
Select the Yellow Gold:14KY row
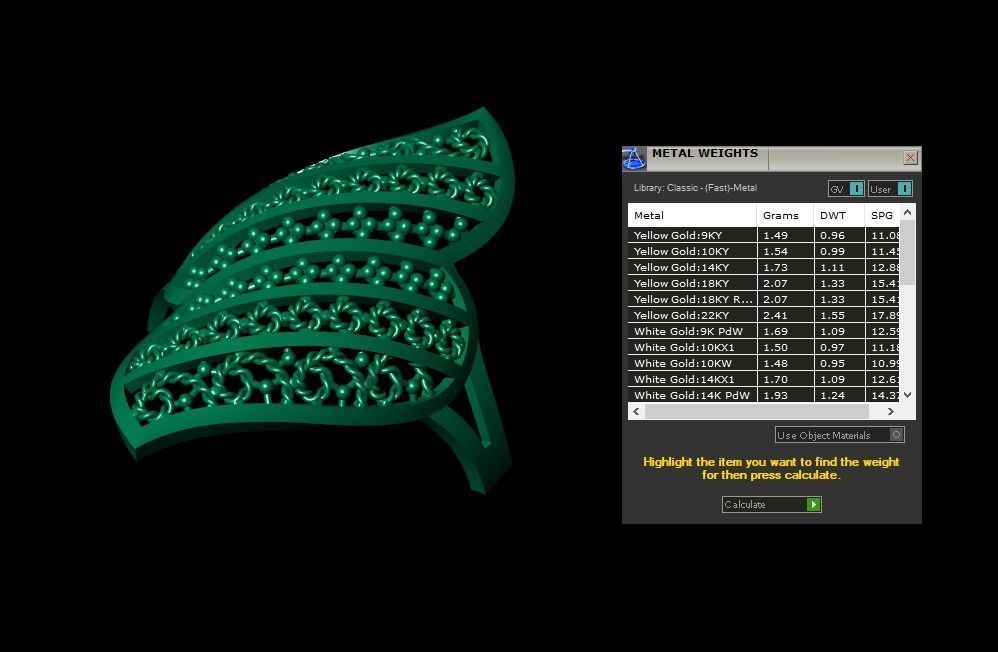coord(764,267)
